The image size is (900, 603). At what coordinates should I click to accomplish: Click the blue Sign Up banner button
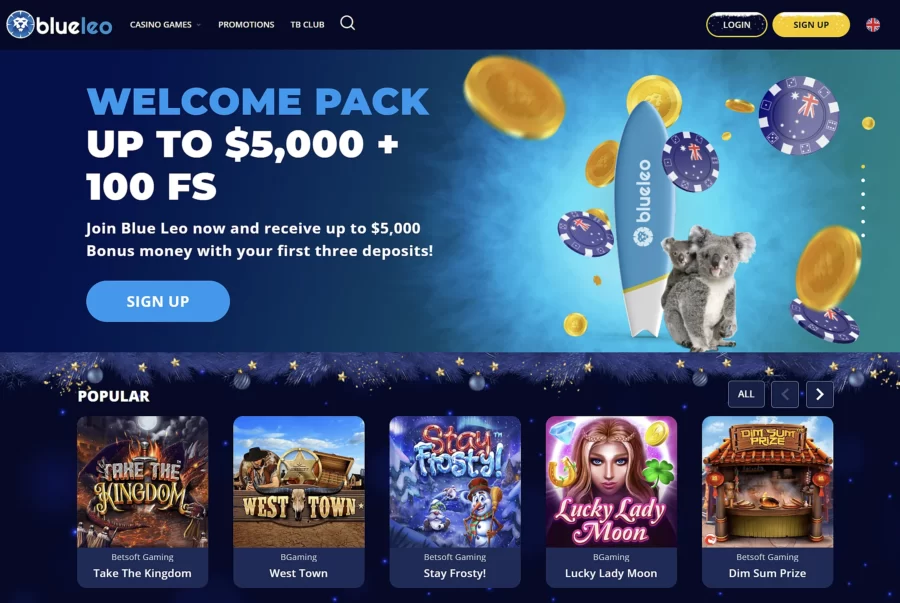coord(158,301)
